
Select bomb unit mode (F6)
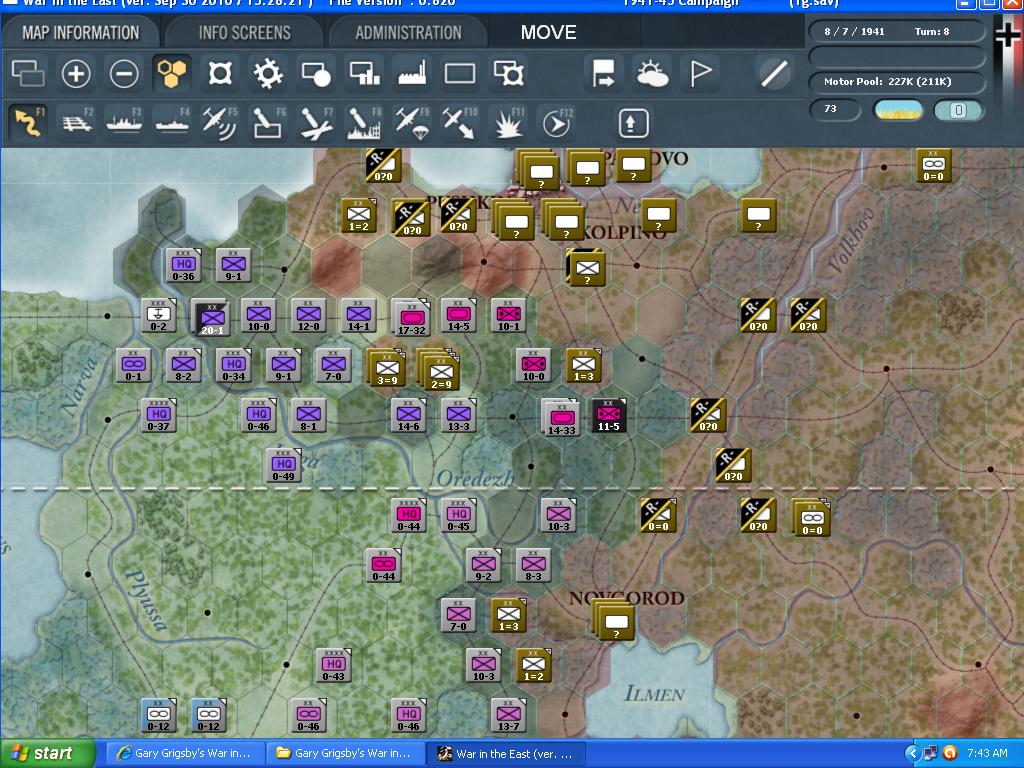[268, 122]
